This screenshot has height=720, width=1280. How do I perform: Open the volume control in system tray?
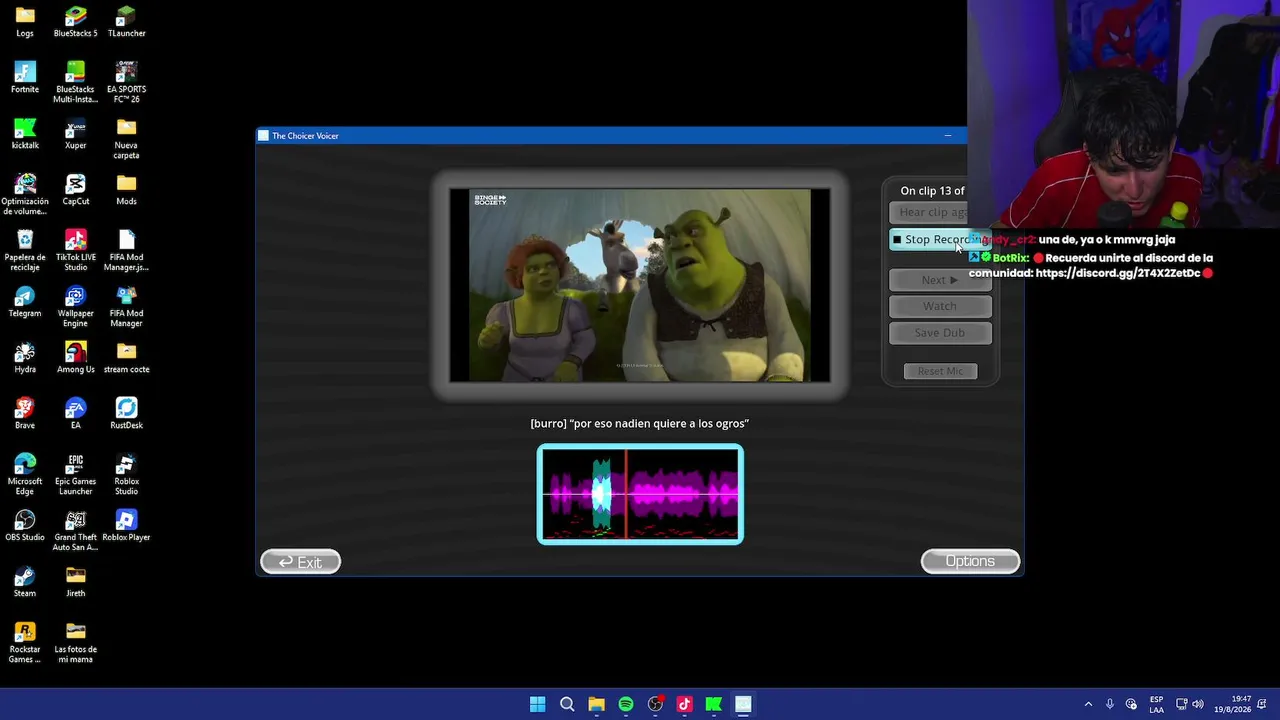point(1198,704)
